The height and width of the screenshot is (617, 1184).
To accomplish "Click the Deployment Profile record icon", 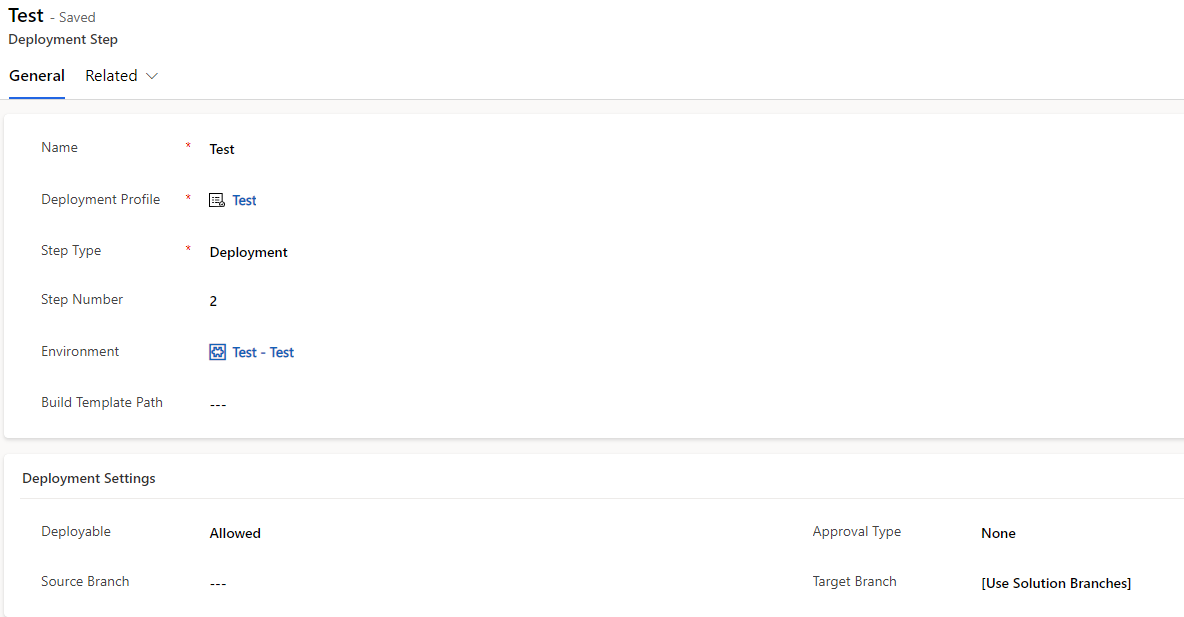I will pos(217,200).
